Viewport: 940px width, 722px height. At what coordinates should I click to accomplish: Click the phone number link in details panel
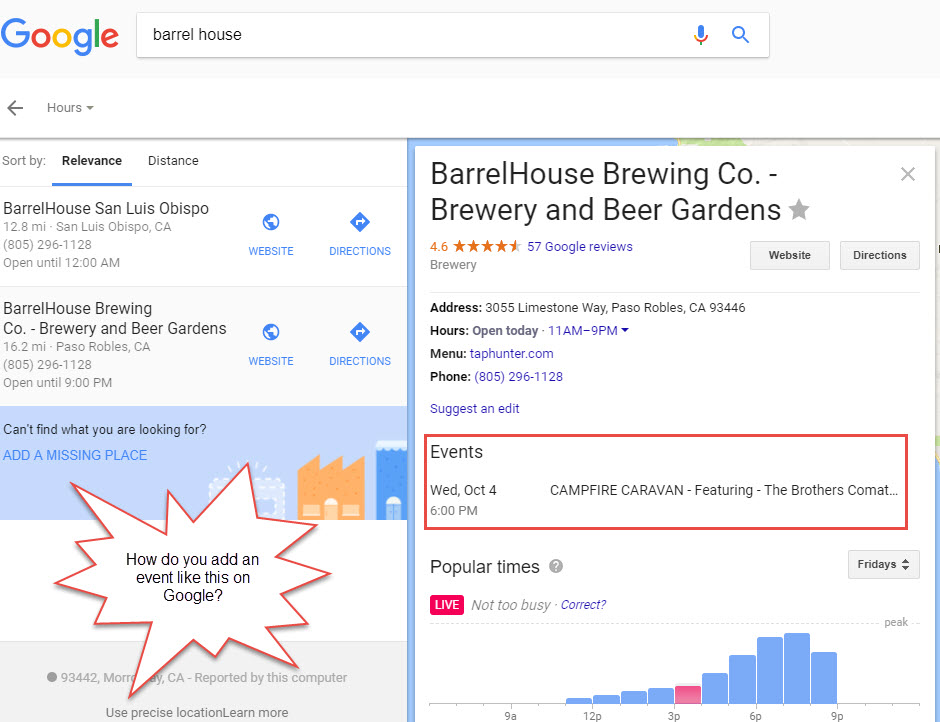click(x=519, y=377)
